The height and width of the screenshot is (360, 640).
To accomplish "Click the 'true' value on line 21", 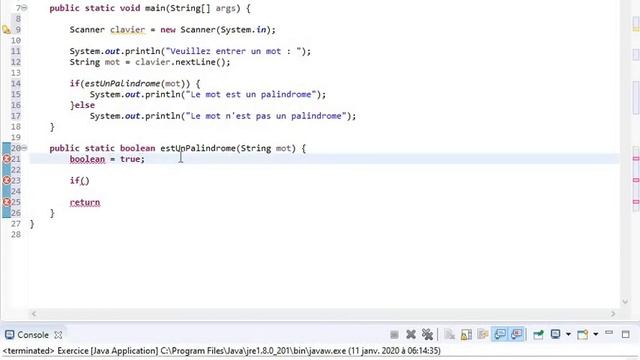I will pos(130,159).
